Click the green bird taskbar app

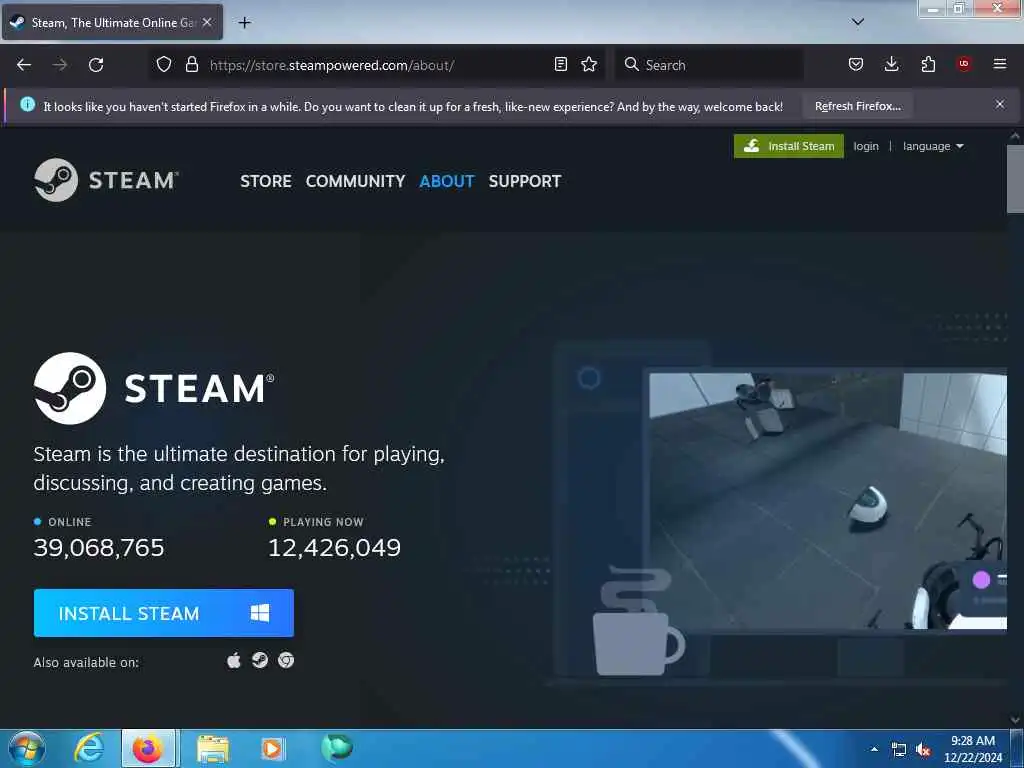tap(337, 748)
